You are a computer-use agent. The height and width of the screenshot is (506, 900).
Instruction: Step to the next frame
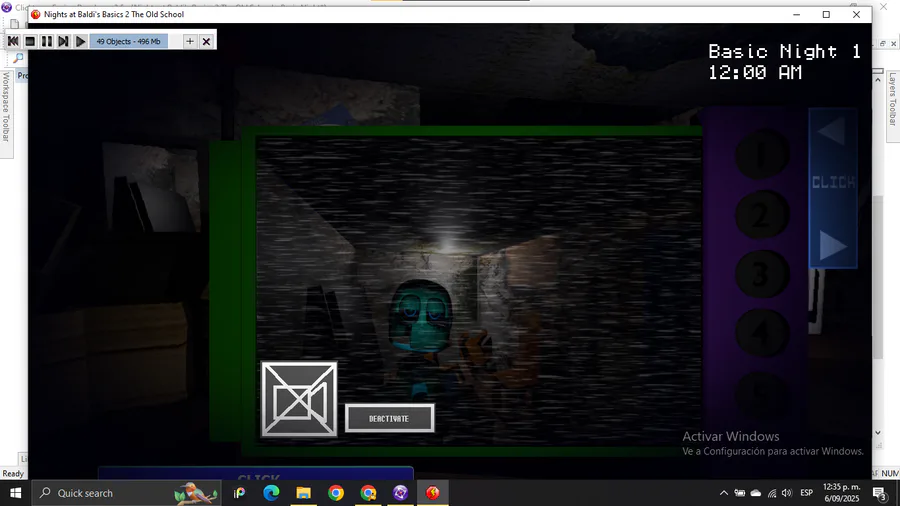(x=63, y=41)
